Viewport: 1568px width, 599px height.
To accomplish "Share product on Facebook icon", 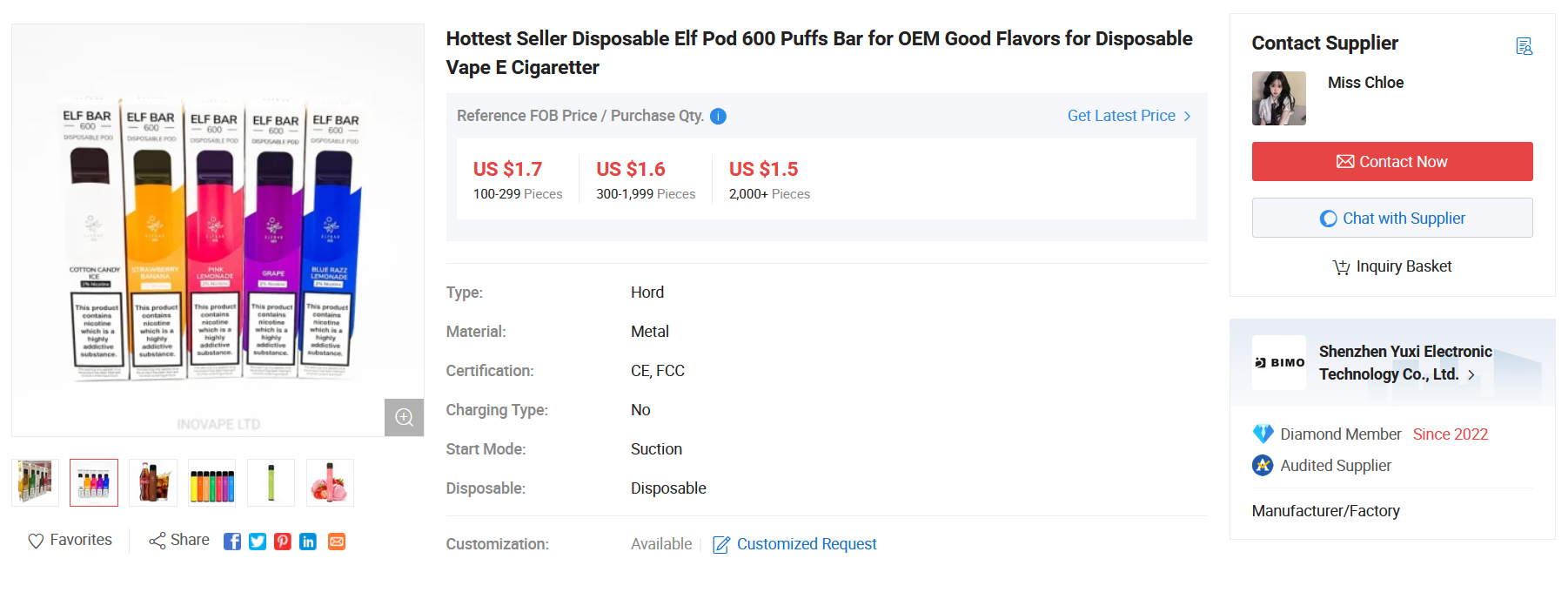I will [x=232, y=542].
